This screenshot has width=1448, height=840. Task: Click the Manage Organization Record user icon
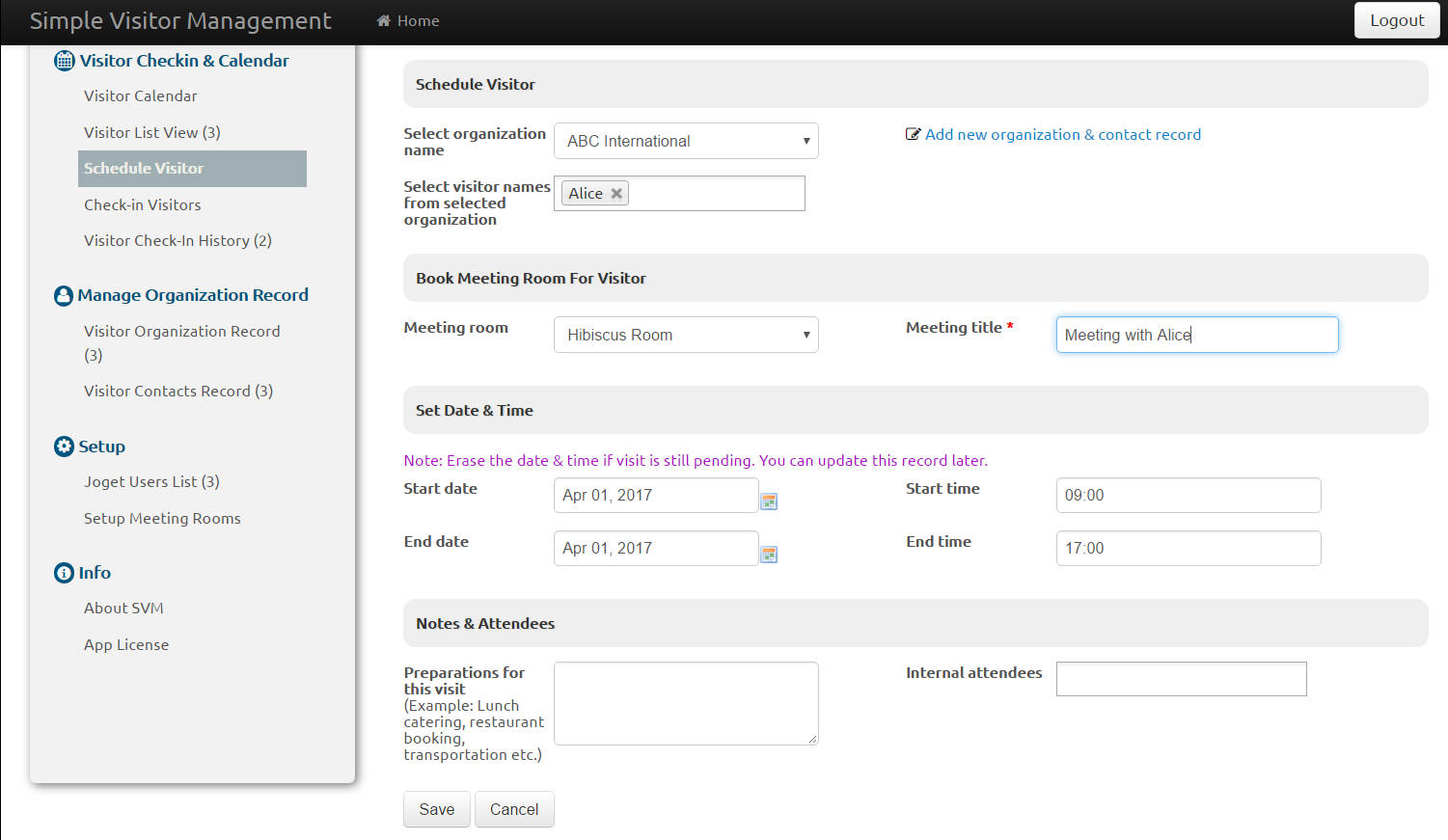pyautogui.click(x=64, y=296)
